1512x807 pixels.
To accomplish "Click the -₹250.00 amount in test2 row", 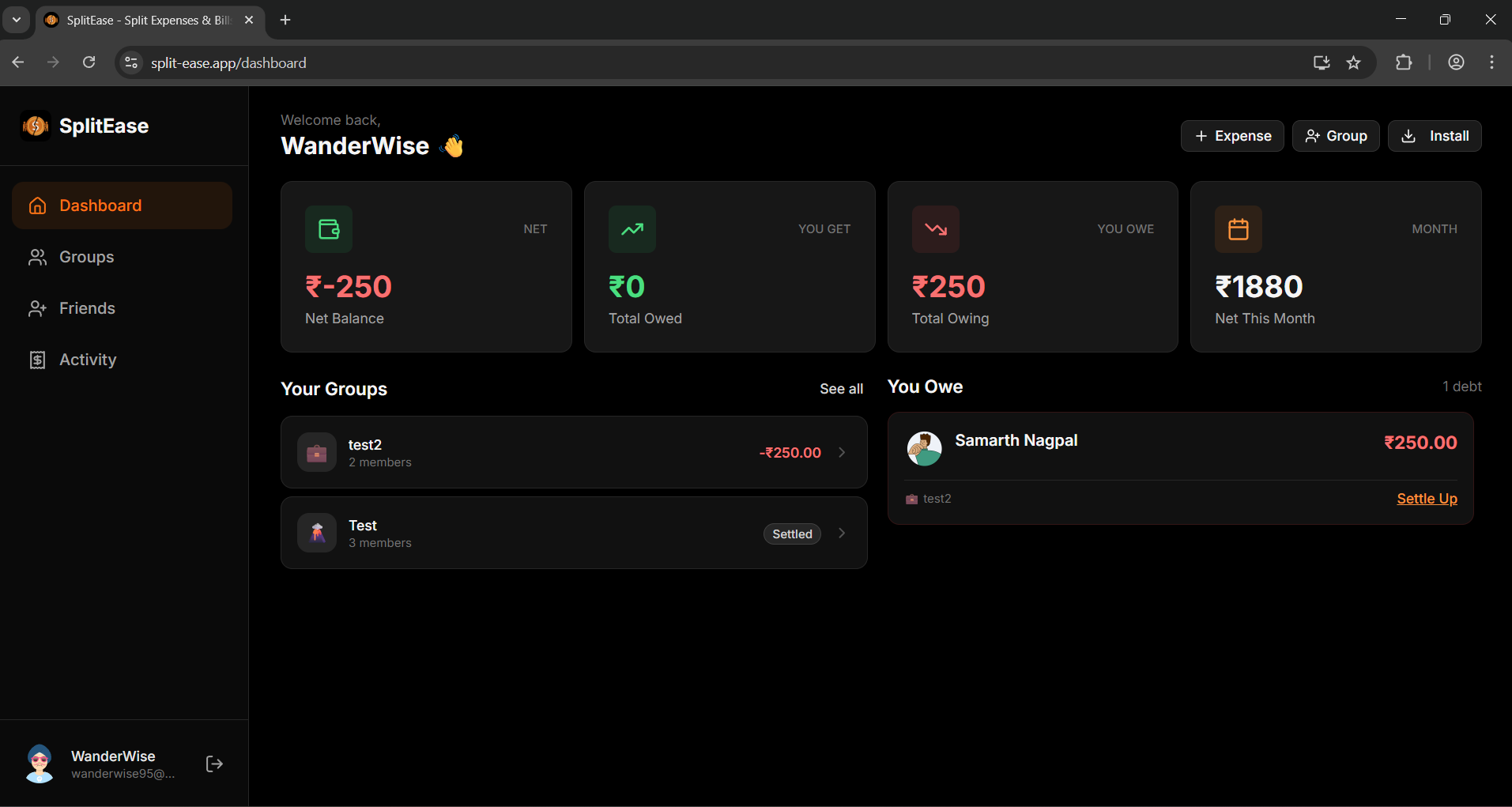I will (x=790, y=453).
